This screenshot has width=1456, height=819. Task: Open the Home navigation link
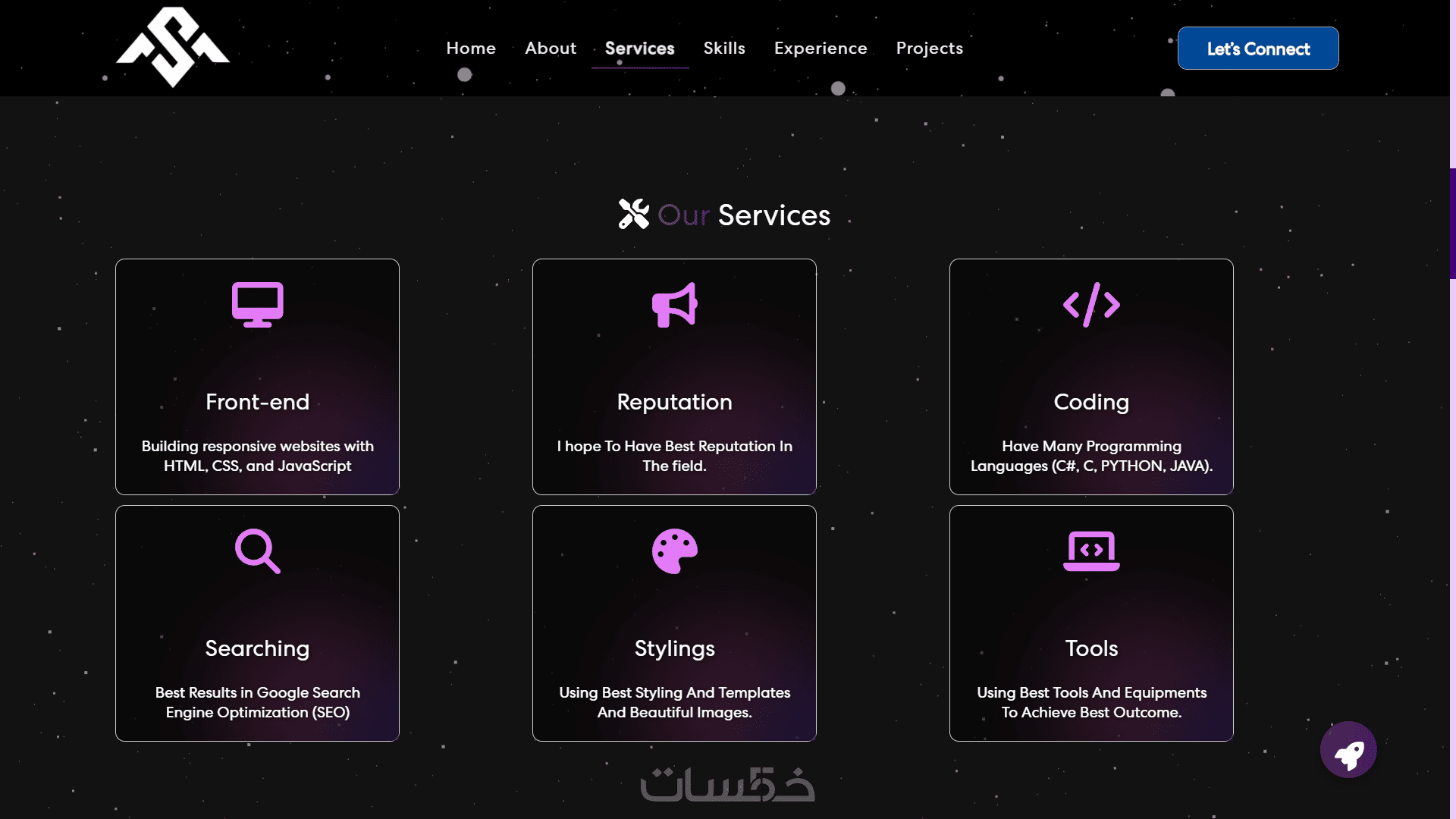click(x=471, y=48)
